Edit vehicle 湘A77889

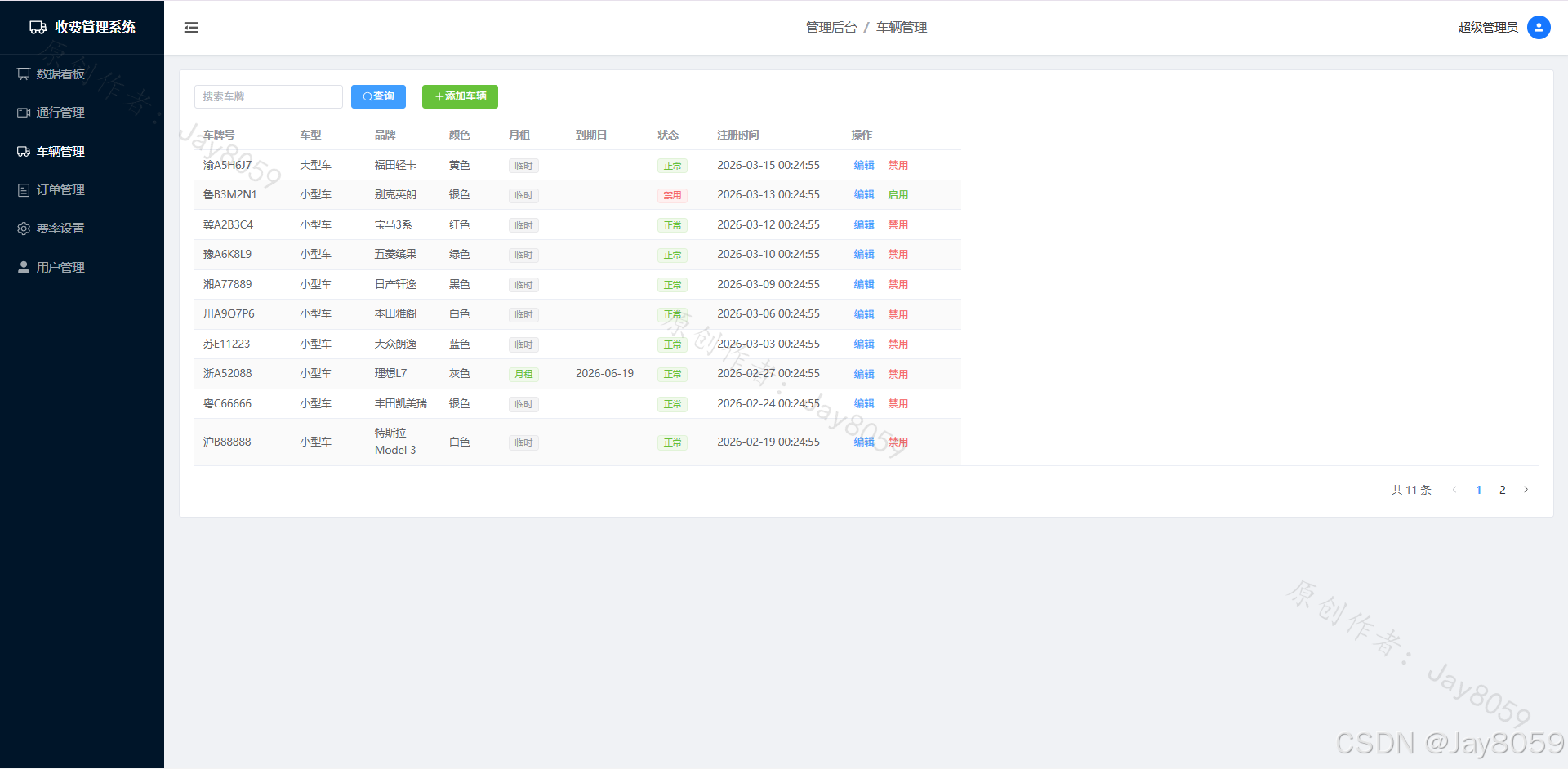pos(864,285)
